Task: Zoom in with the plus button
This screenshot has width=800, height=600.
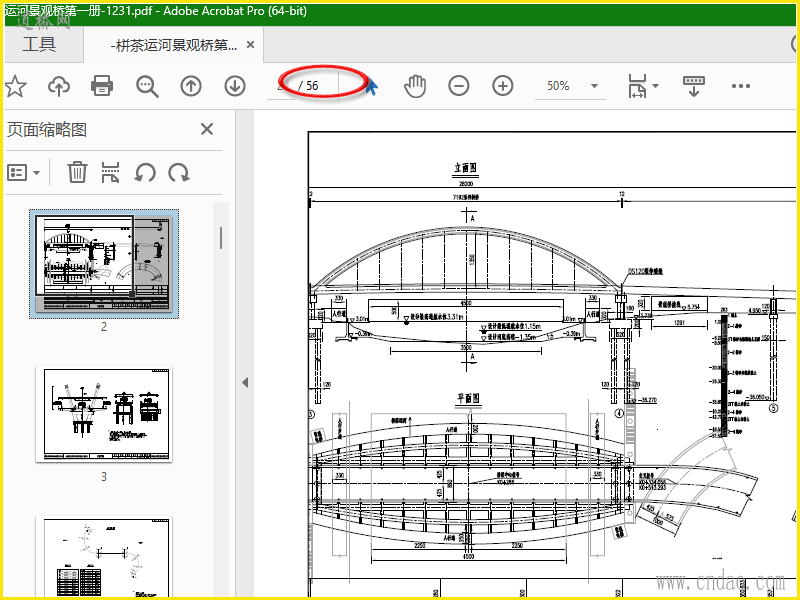Action: (503, 86)
